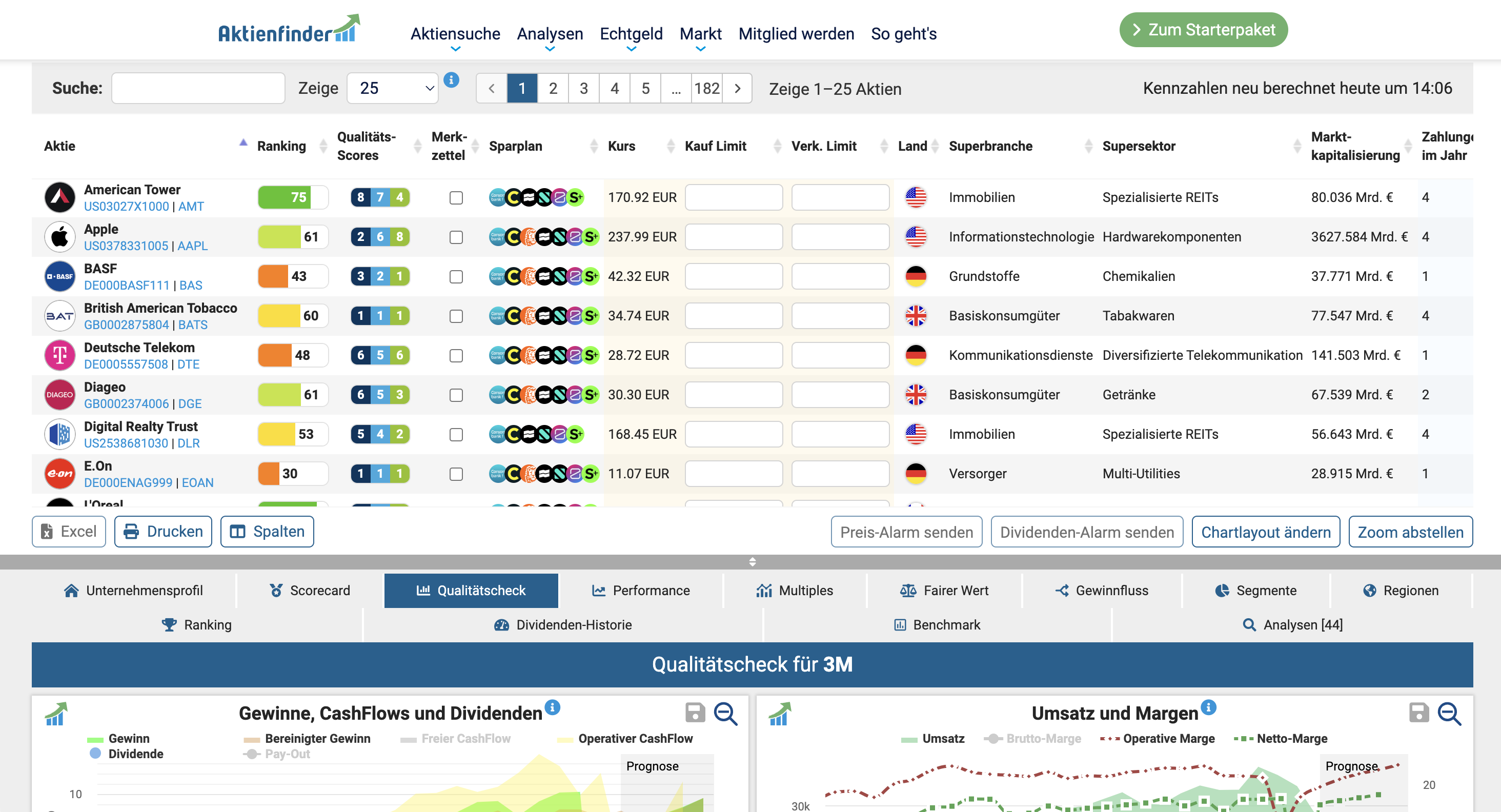1501x812 pixels.
Task: Click the S+ sparplan icon in Apple row
Action: pos(591,237)
